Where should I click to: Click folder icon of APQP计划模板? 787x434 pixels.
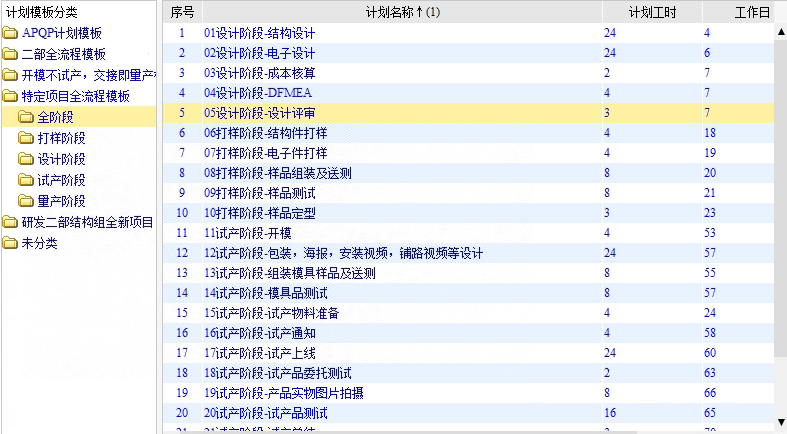coord(10,34)
